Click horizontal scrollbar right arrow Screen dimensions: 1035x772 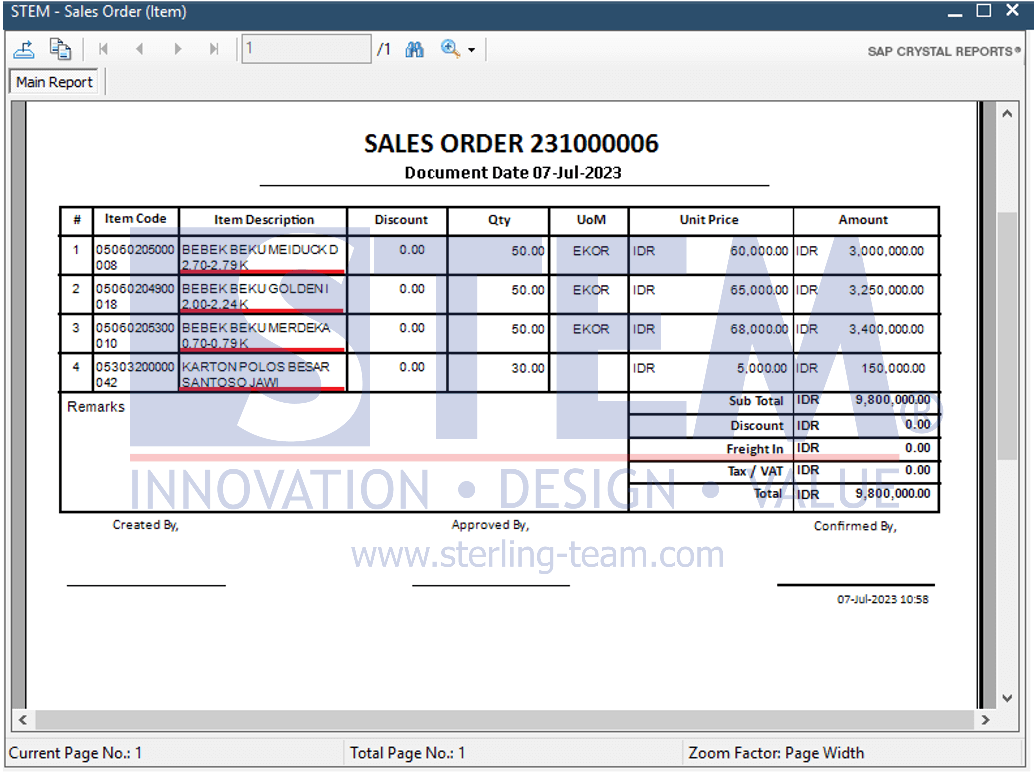pyautogui.click(x=985, y=720)
